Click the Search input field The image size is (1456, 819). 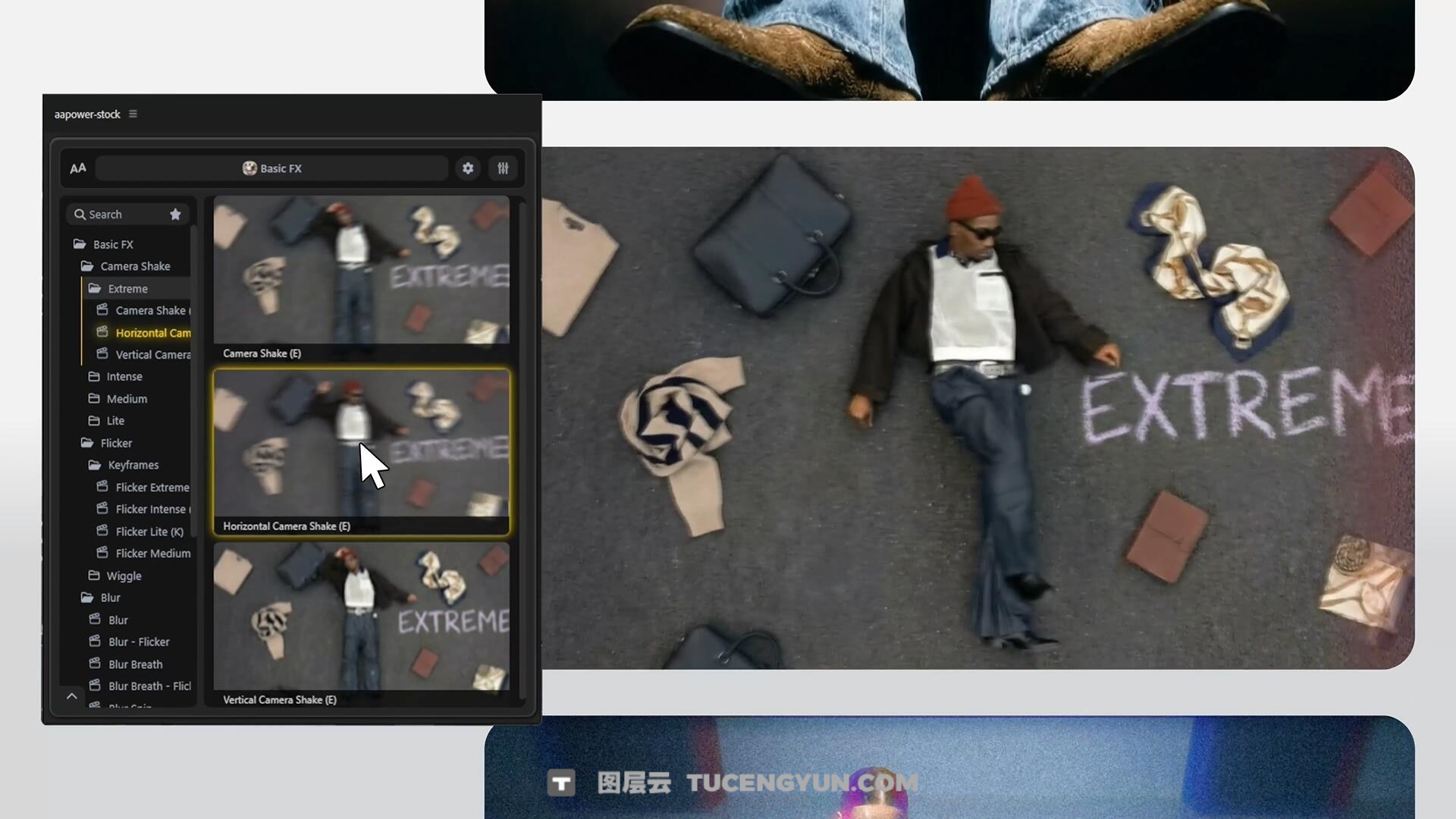pyautogui.click(x=121, y=215)
